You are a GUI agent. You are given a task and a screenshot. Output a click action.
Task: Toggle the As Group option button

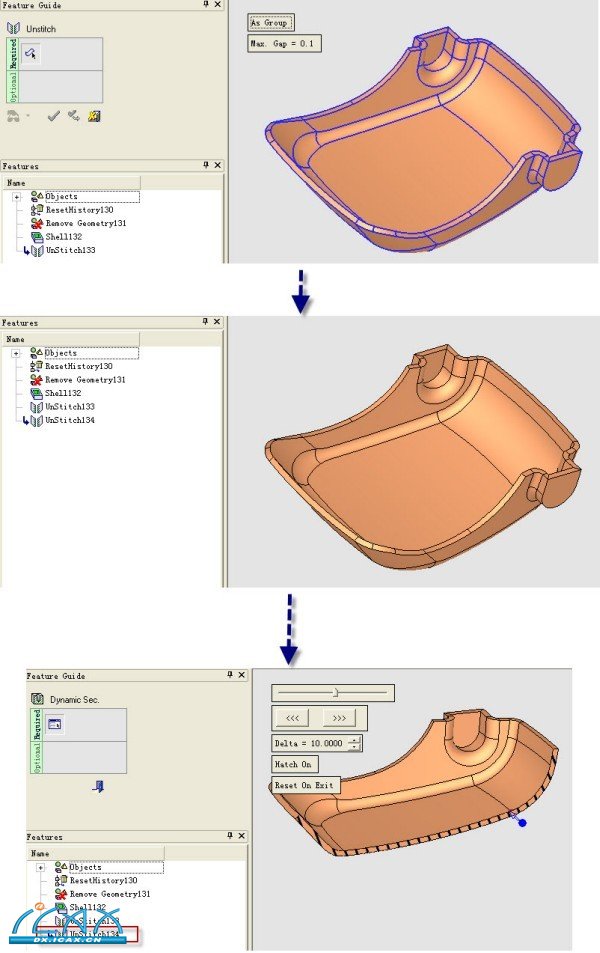click(x=271, y=23)
